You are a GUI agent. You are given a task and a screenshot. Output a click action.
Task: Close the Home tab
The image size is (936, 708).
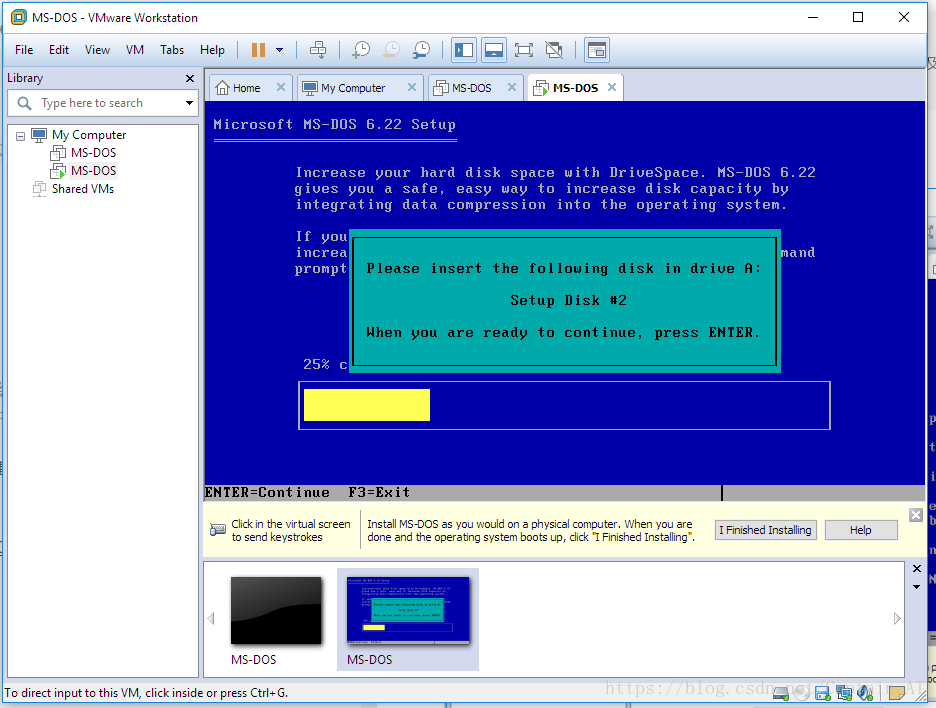click(x=281, y=87)
